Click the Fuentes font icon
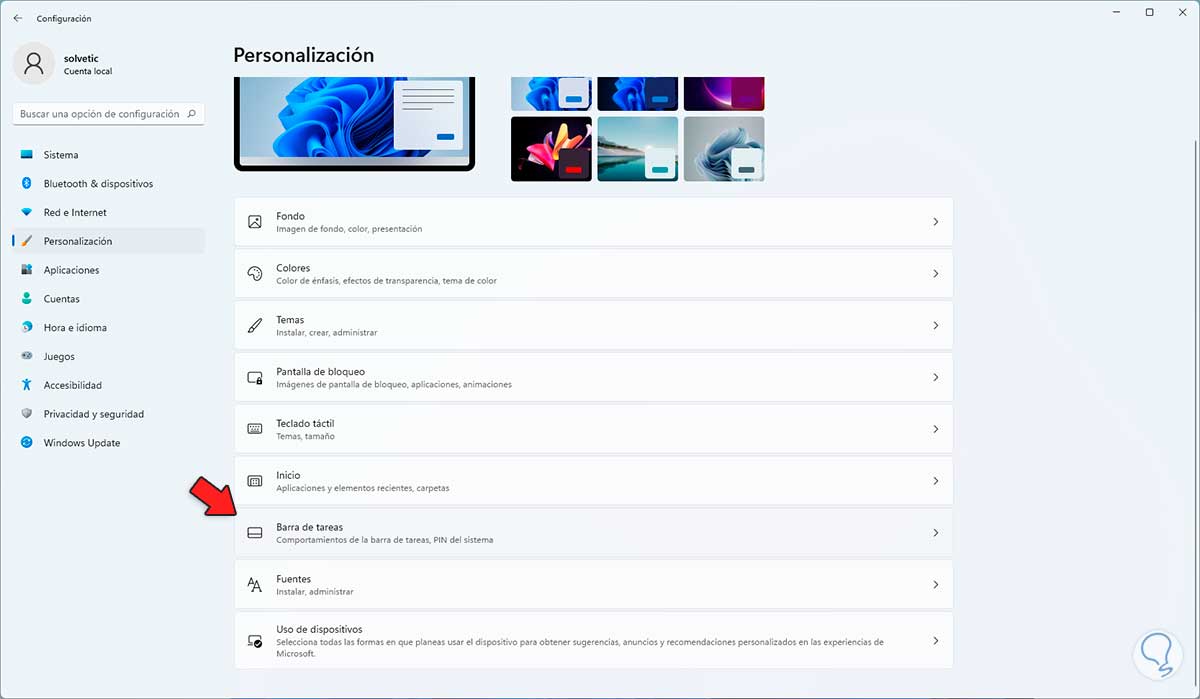The height and width of the screenshot is (699, 1200). click(255, 585)
